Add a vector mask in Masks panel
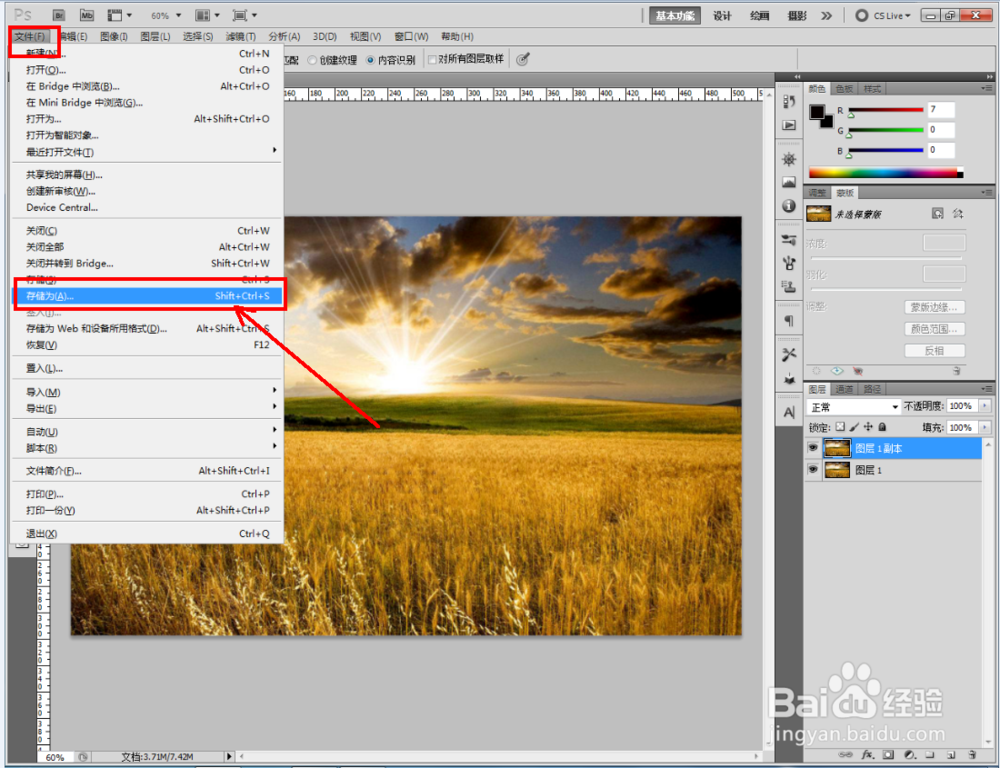Viewport: 1000px width, 768px height. pyautogui.click(x=957, y=213)
